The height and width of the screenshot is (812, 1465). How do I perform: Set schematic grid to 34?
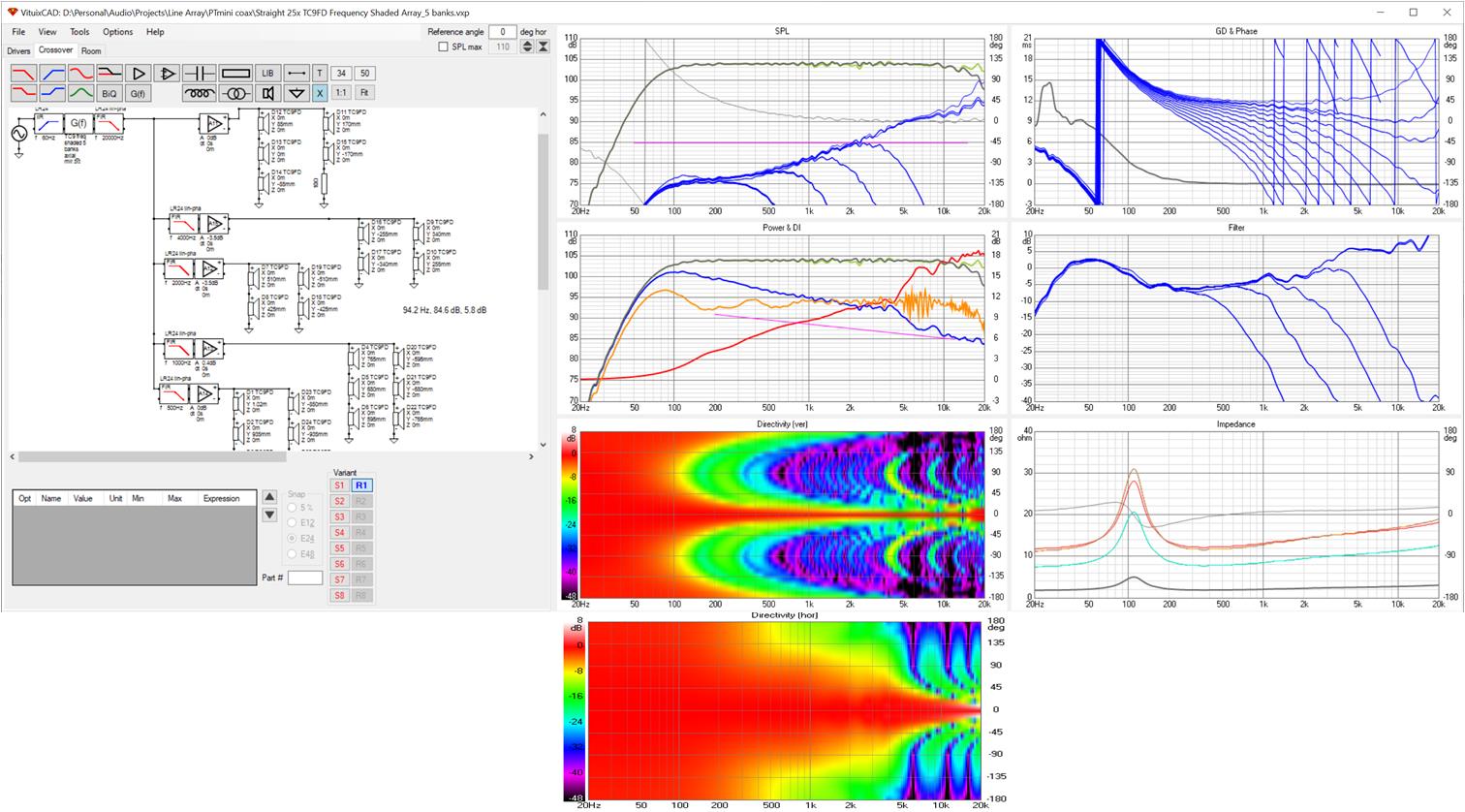[341, 74]
